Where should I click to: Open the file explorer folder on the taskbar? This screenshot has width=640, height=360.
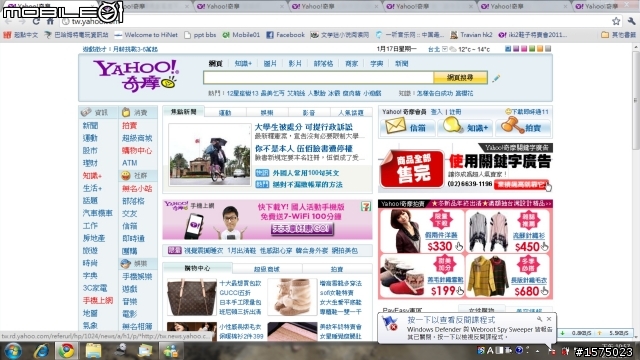93,351
